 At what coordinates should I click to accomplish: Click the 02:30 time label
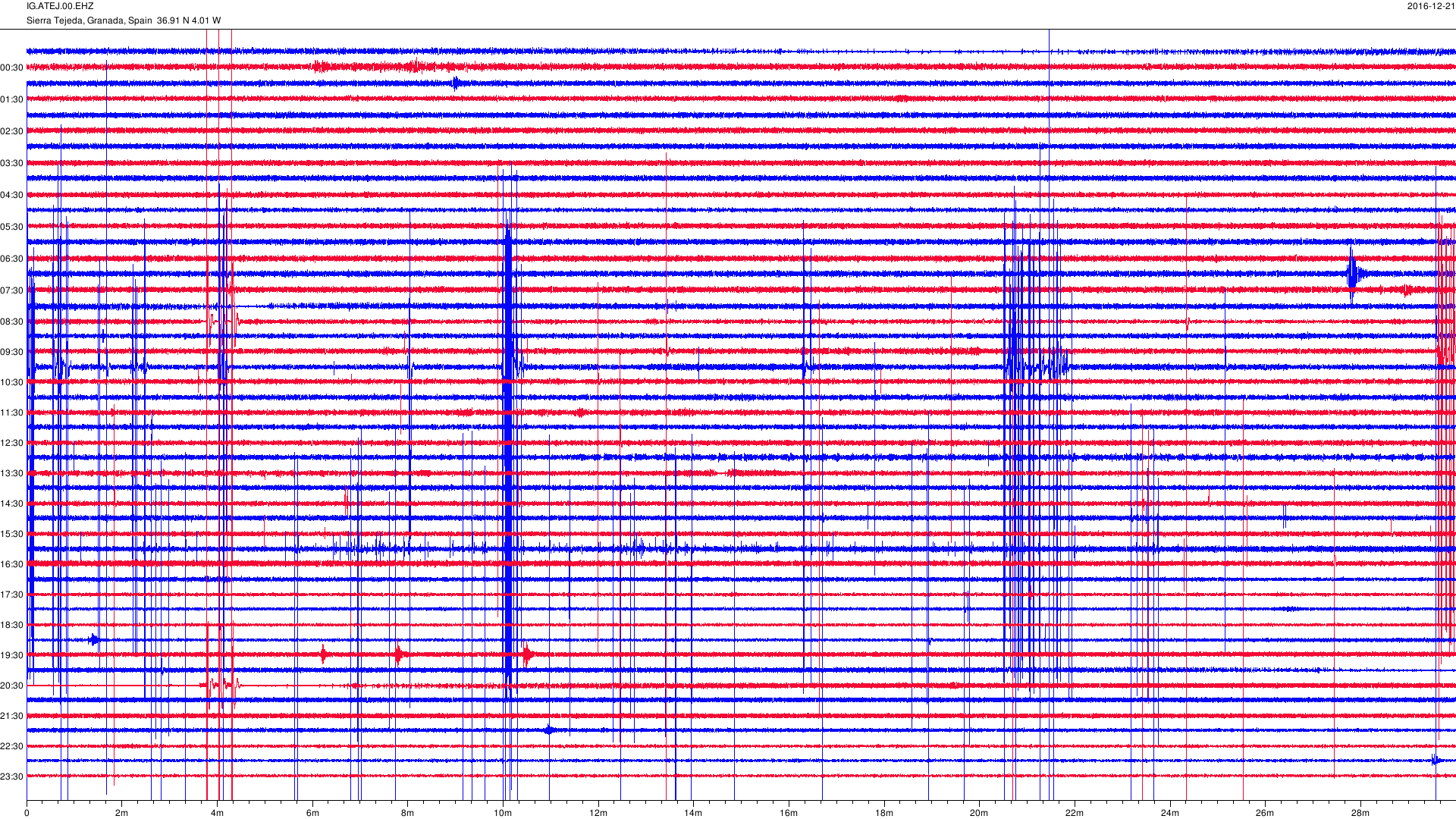click(x=12, y=131)
